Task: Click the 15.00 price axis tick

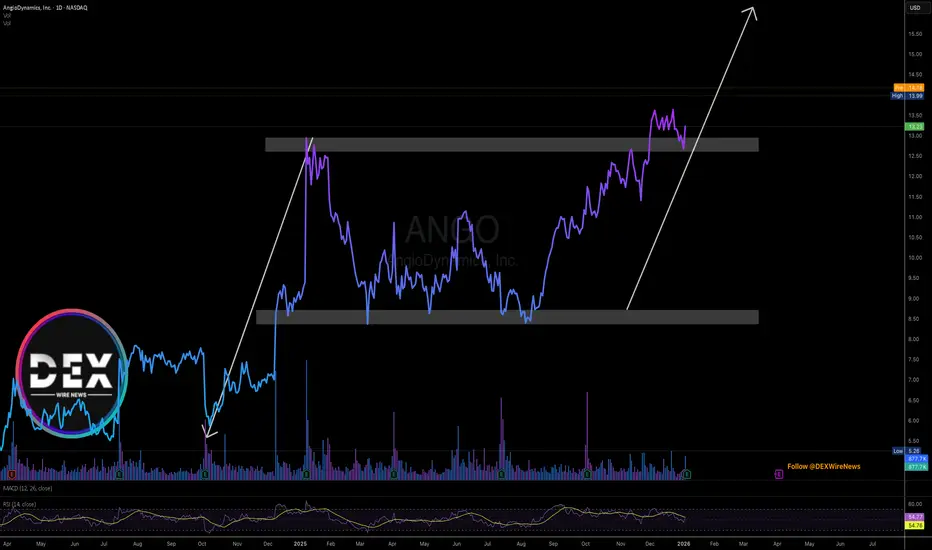Action: [915, 54]
